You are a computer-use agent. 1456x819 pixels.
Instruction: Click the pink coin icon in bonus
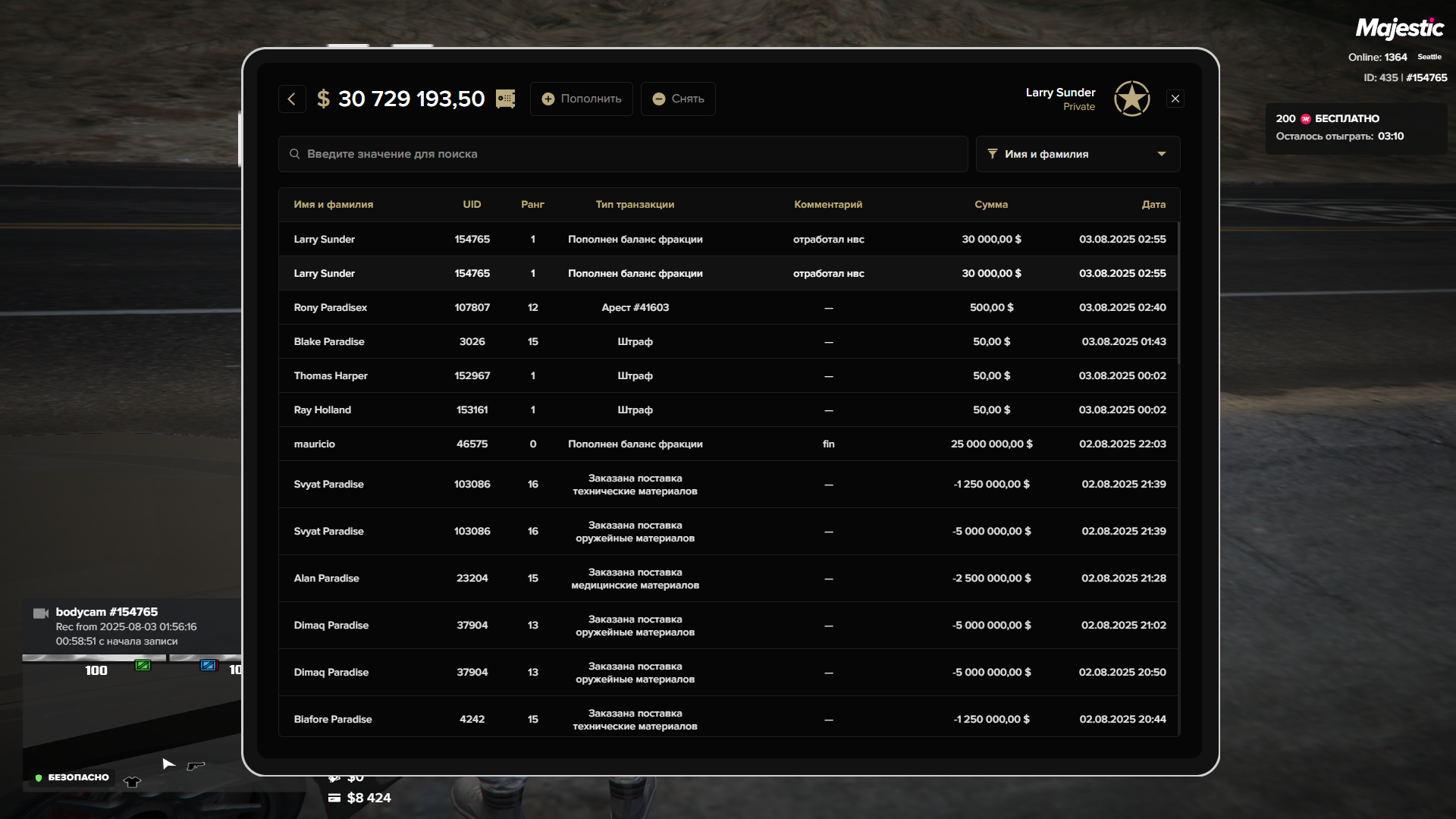pos(1306,119)
